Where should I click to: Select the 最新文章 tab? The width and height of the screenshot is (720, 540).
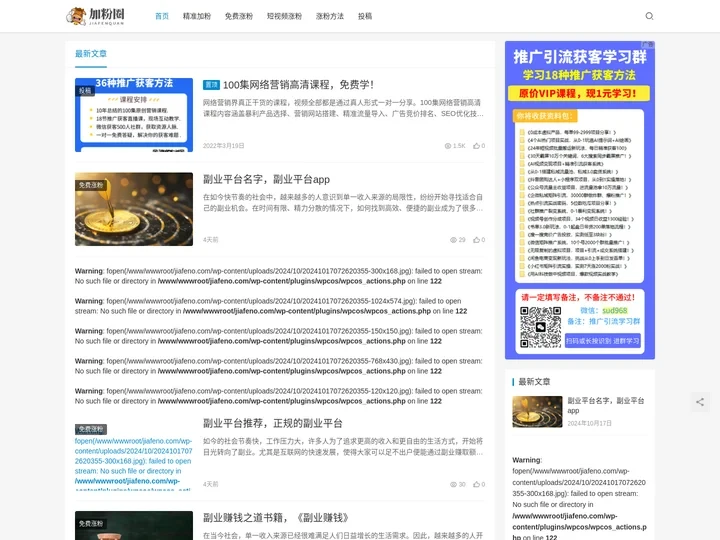click(x=91, y=54)
